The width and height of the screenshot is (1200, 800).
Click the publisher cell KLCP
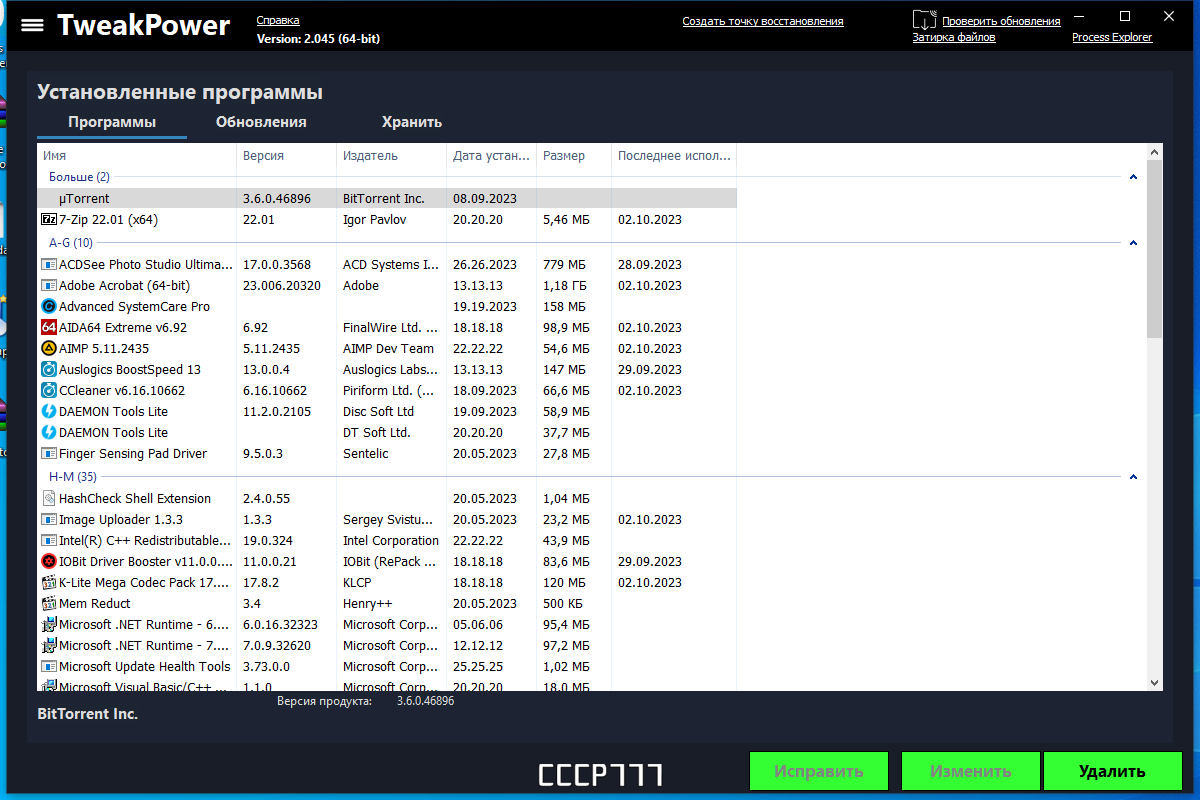point(358,583)
